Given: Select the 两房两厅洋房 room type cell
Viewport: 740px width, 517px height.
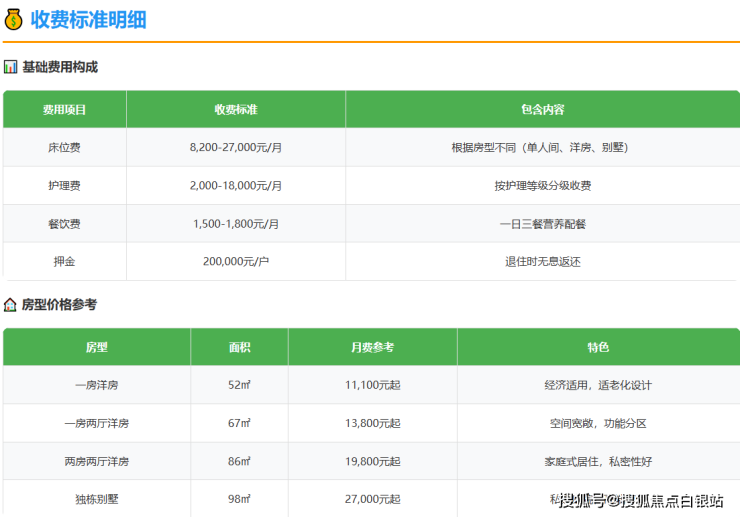Looking at the screenshot, I should 96,461.
